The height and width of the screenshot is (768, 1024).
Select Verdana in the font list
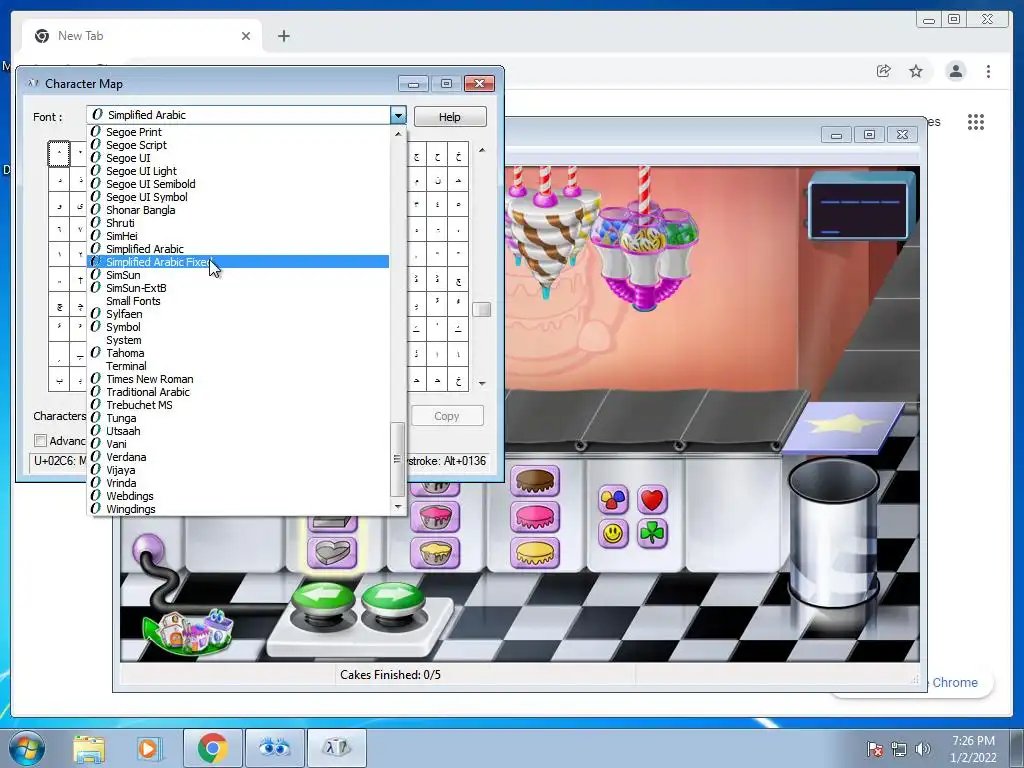pos(238,457)
